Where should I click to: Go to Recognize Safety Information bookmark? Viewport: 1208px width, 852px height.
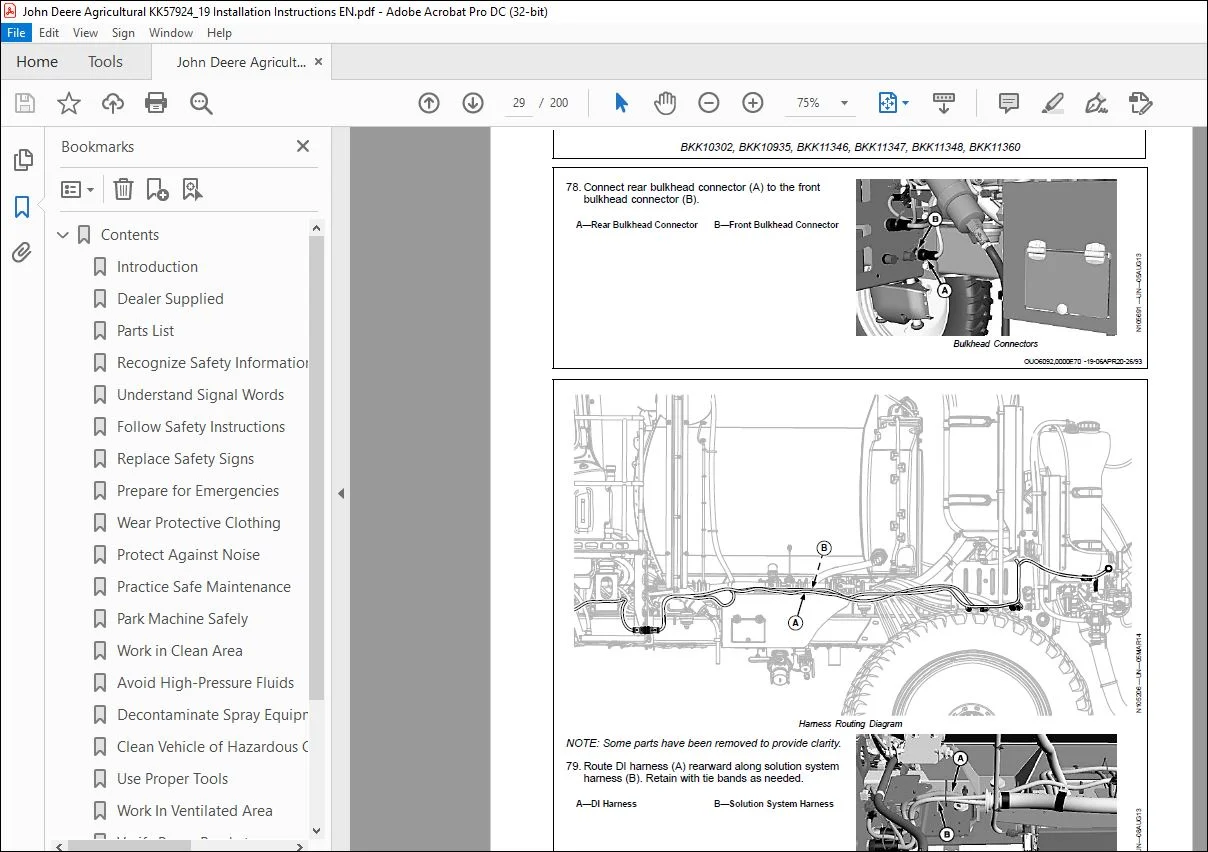(x=212, y=363)
